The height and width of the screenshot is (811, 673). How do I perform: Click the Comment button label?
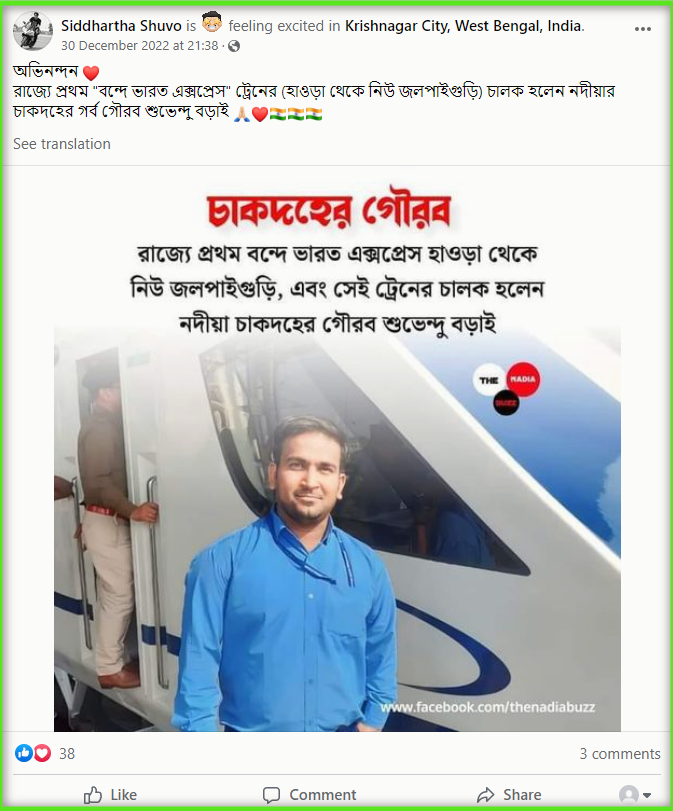[322, 794]
